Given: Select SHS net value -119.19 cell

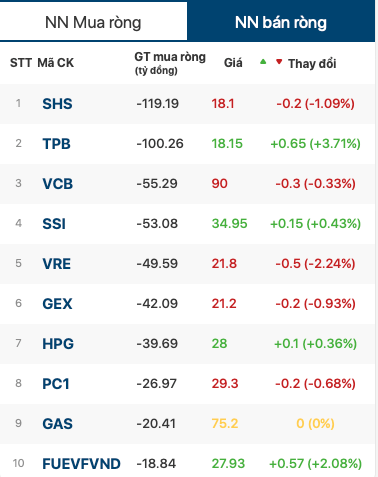Looking at the screenshot, I should click(x=158, y=104).
